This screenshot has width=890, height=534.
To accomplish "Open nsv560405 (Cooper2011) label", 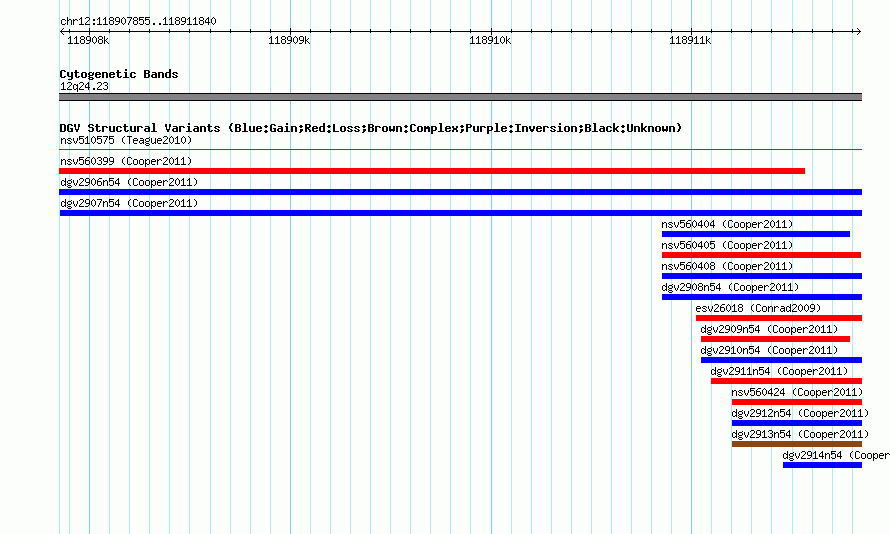I will pos(727,245).
